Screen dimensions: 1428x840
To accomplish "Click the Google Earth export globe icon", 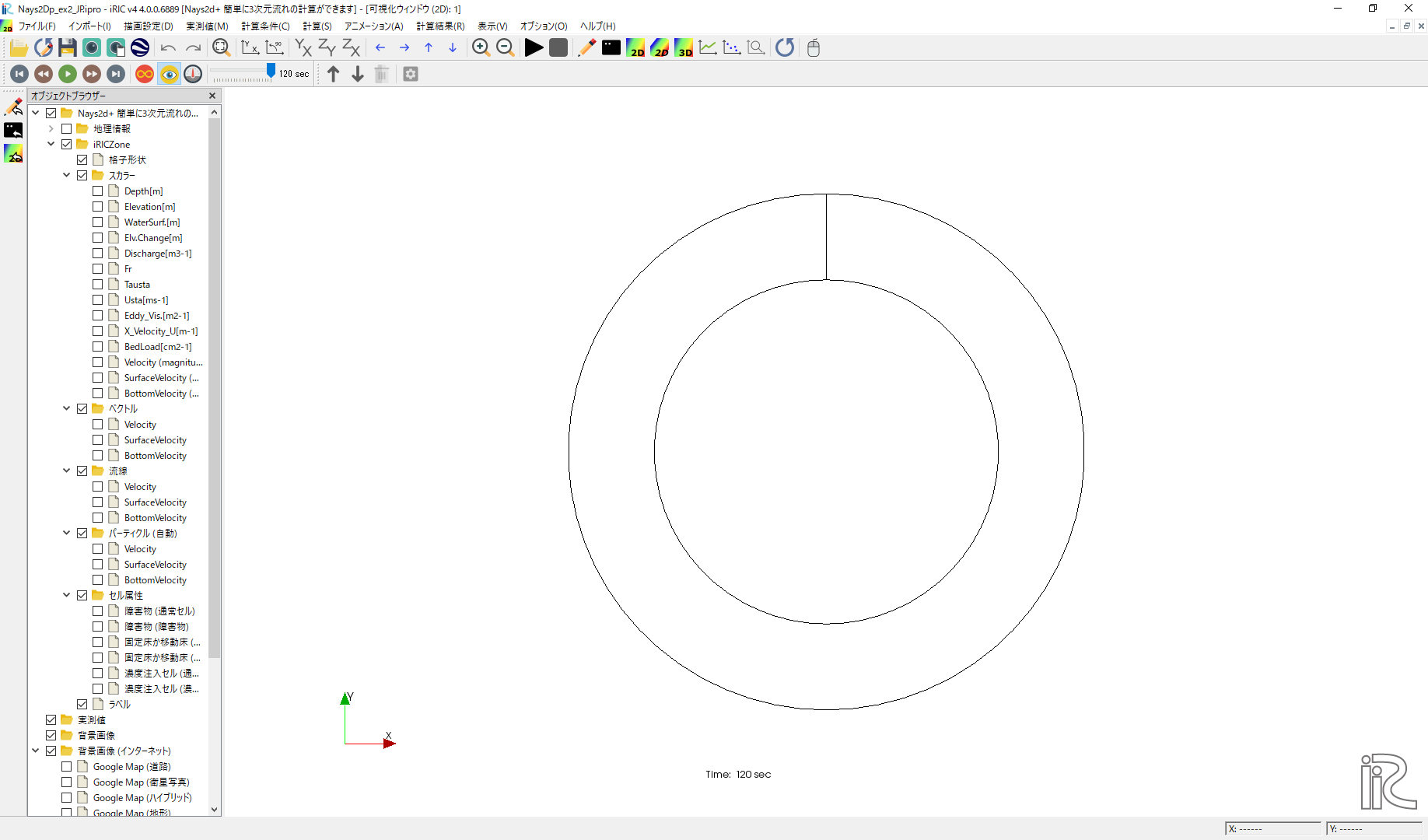I will (x=140, y=48).
